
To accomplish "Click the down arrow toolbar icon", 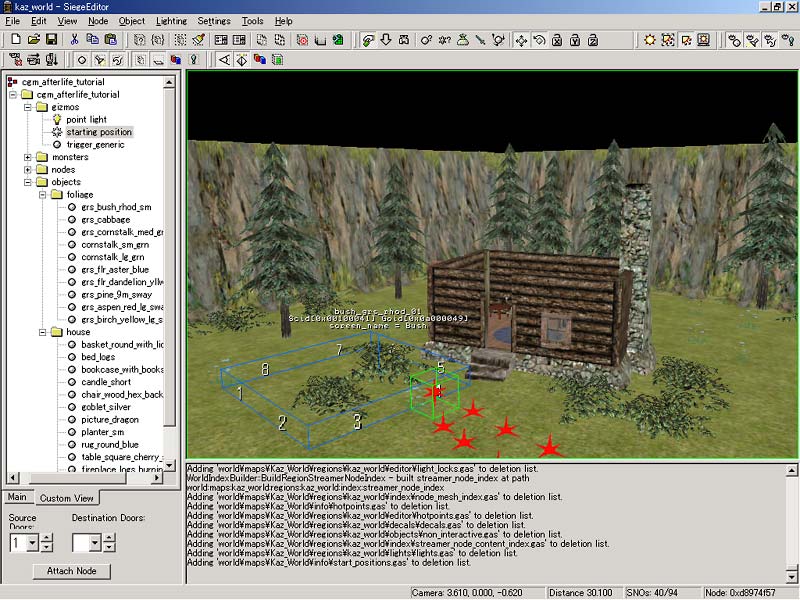I will [x=385, y=40].
